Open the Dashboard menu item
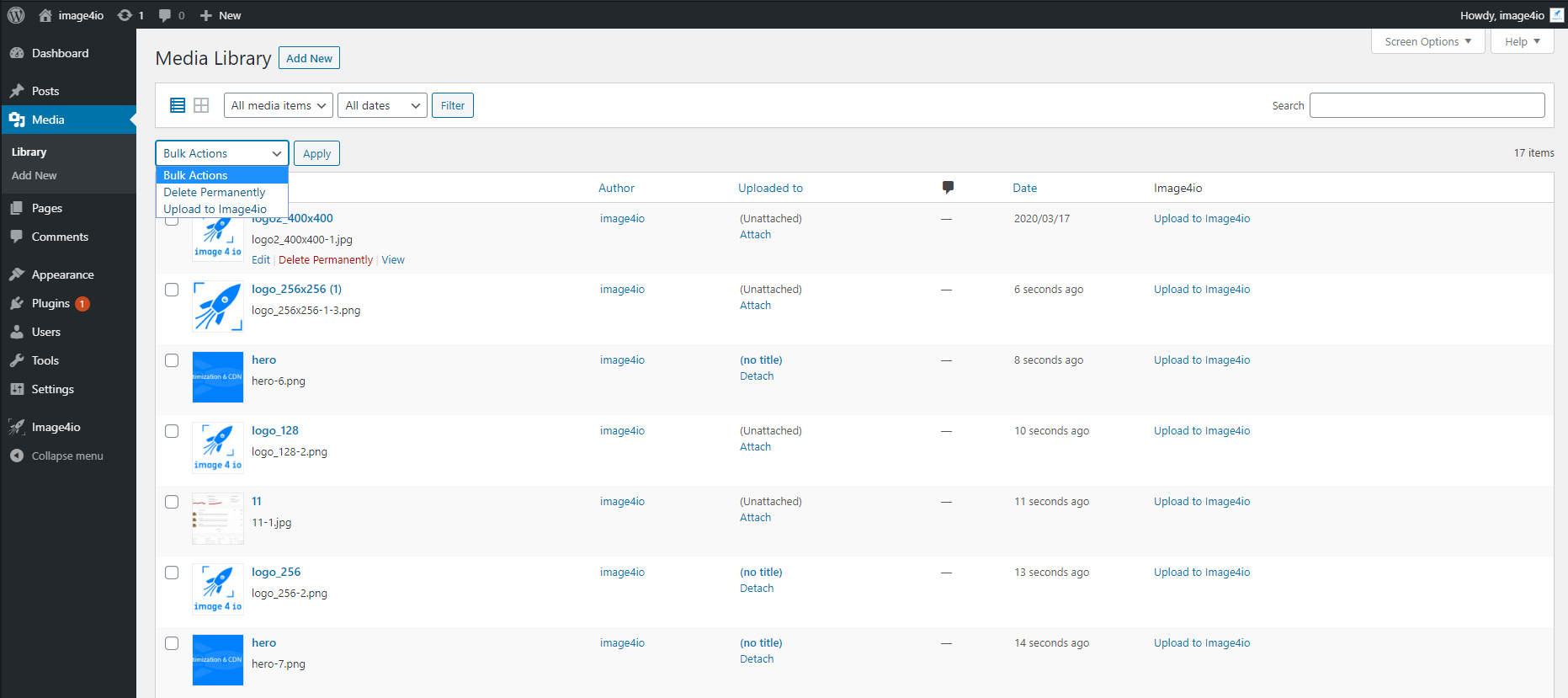This screenshot has height=698, width=1568. click(68, 53)
